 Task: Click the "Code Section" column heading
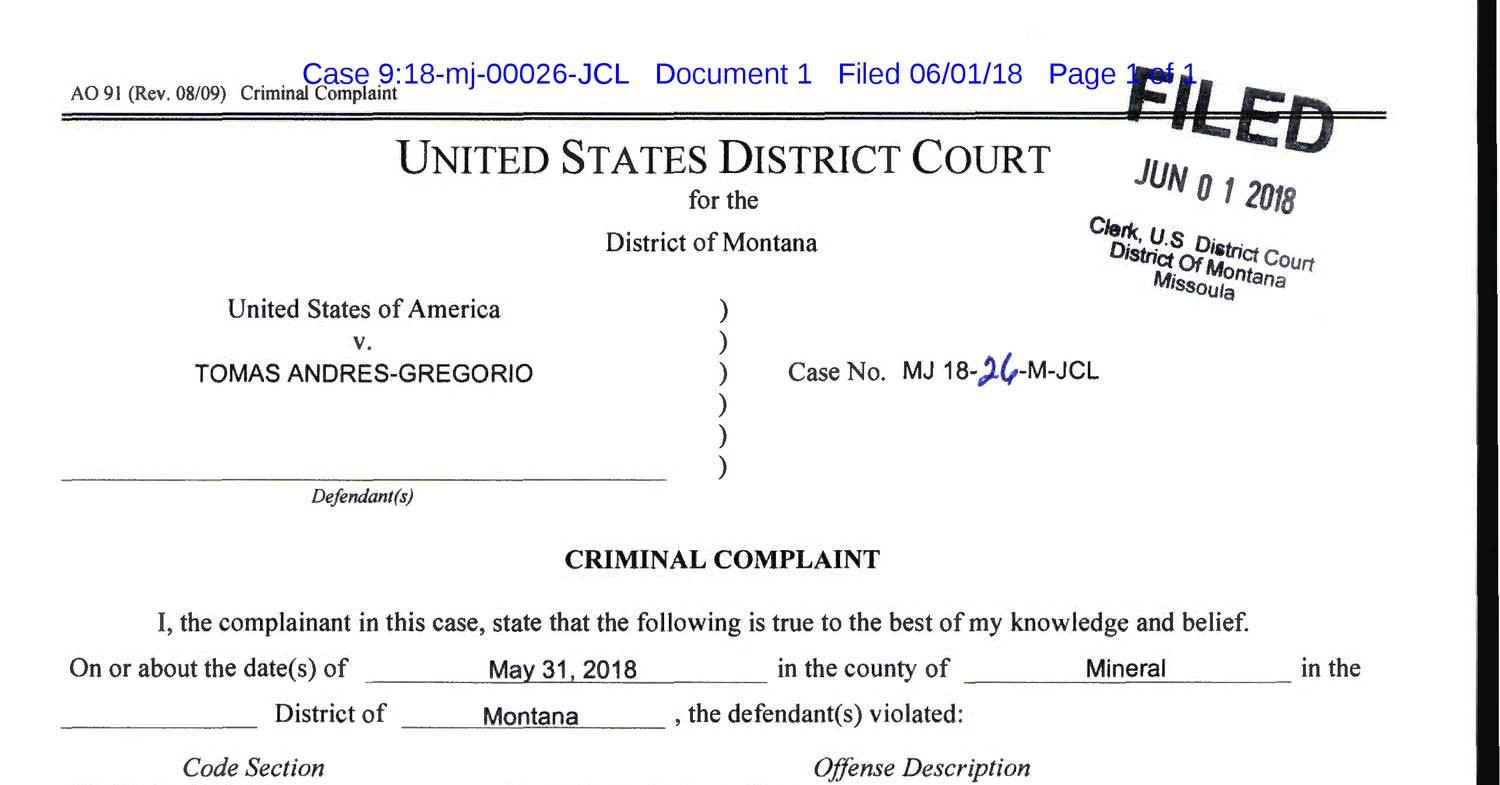(x=254, y=768)
